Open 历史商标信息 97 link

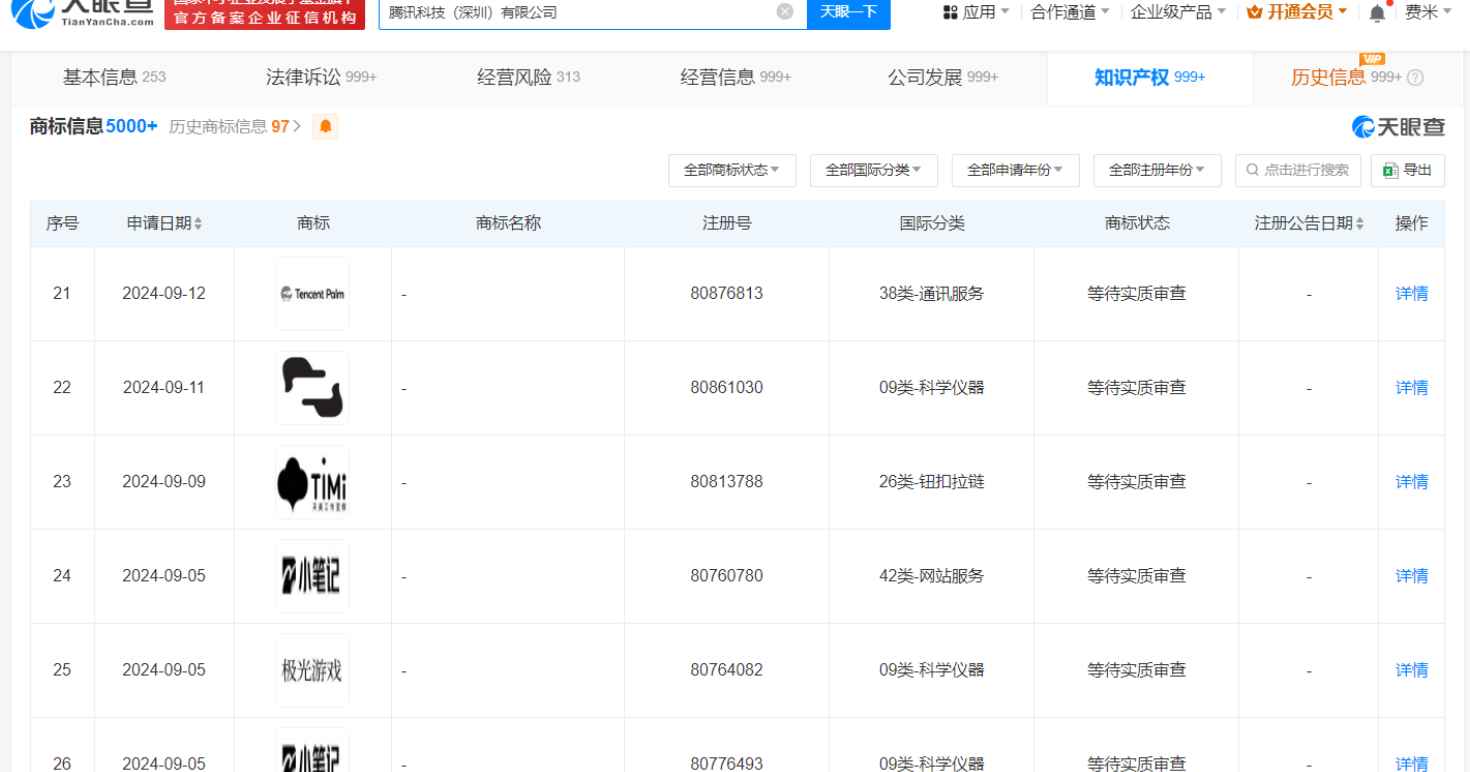[236, 127]
